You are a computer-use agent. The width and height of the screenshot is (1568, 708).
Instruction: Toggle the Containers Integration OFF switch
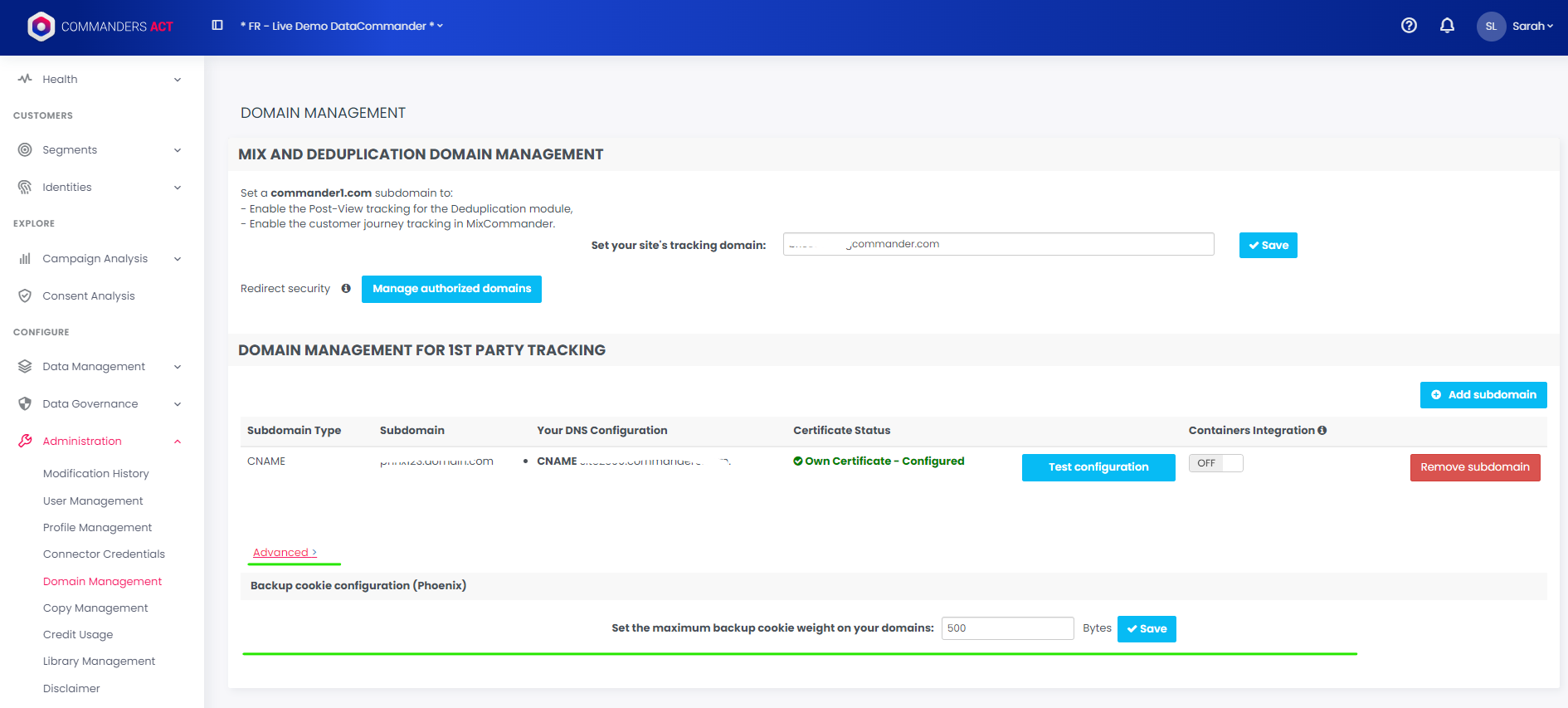tap(1215, 463)
